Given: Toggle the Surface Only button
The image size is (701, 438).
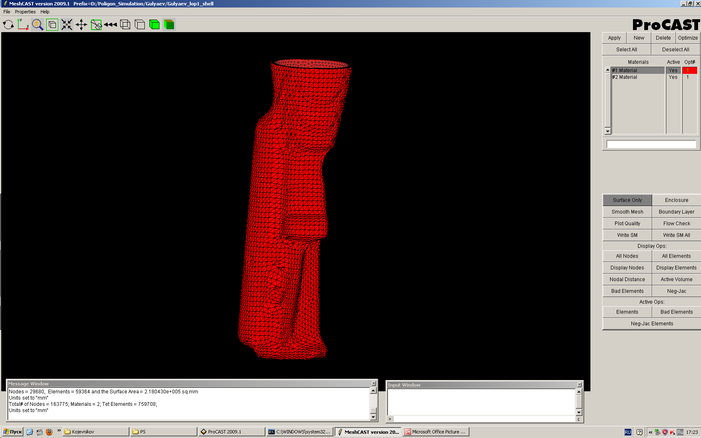Looking at the screenshot, I should pyautogui.click(x=627, y=200).
